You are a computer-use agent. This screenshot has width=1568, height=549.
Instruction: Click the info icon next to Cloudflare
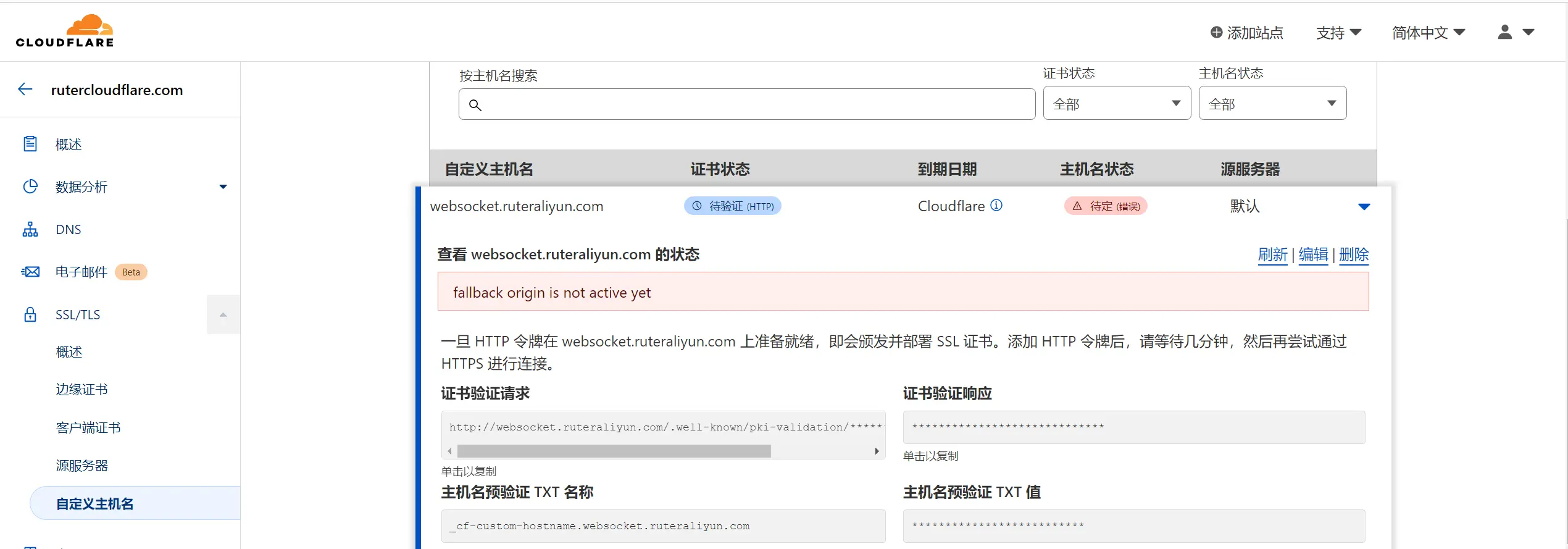(x=996, y=205)
